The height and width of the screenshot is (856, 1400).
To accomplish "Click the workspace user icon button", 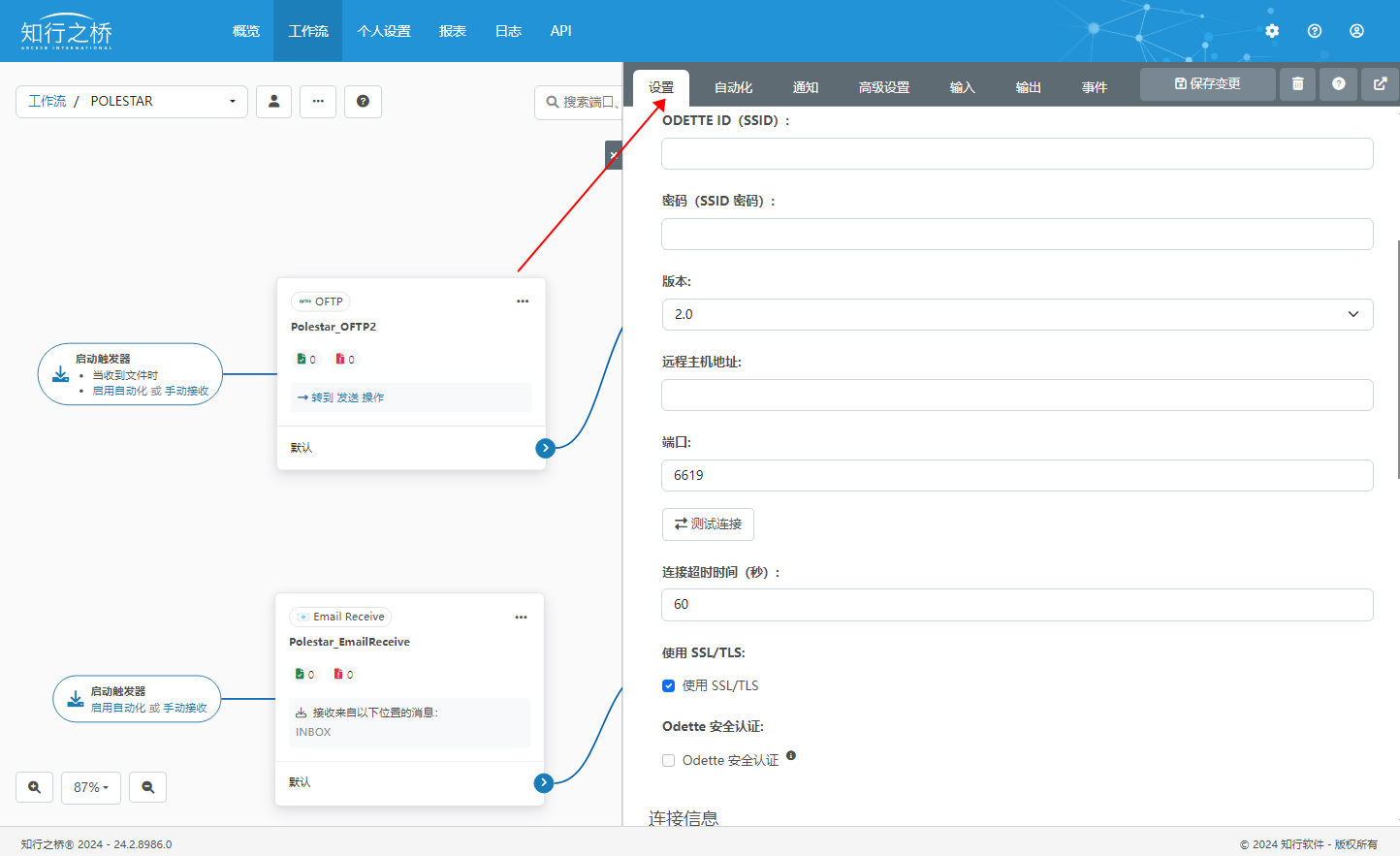I will point(274,101).
